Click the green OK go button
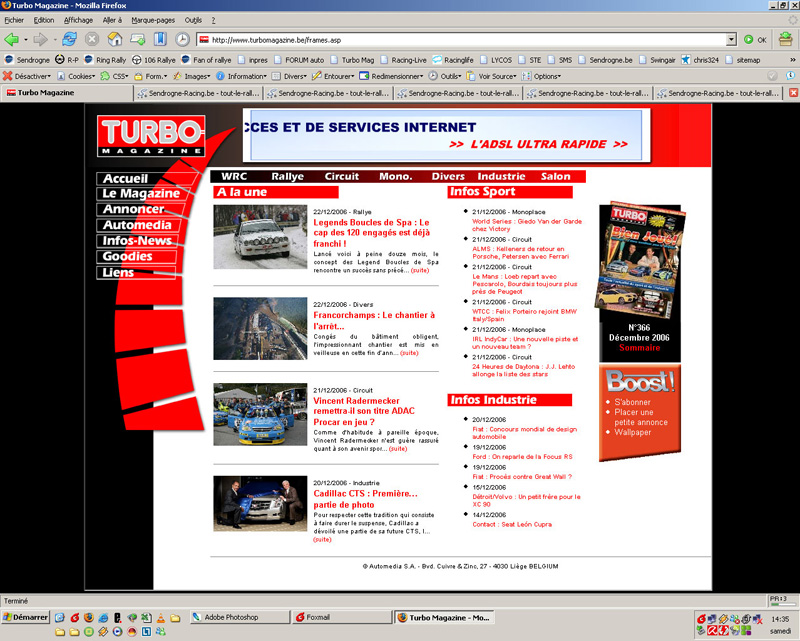Screen dimensions: 800x641 (755, 40)
